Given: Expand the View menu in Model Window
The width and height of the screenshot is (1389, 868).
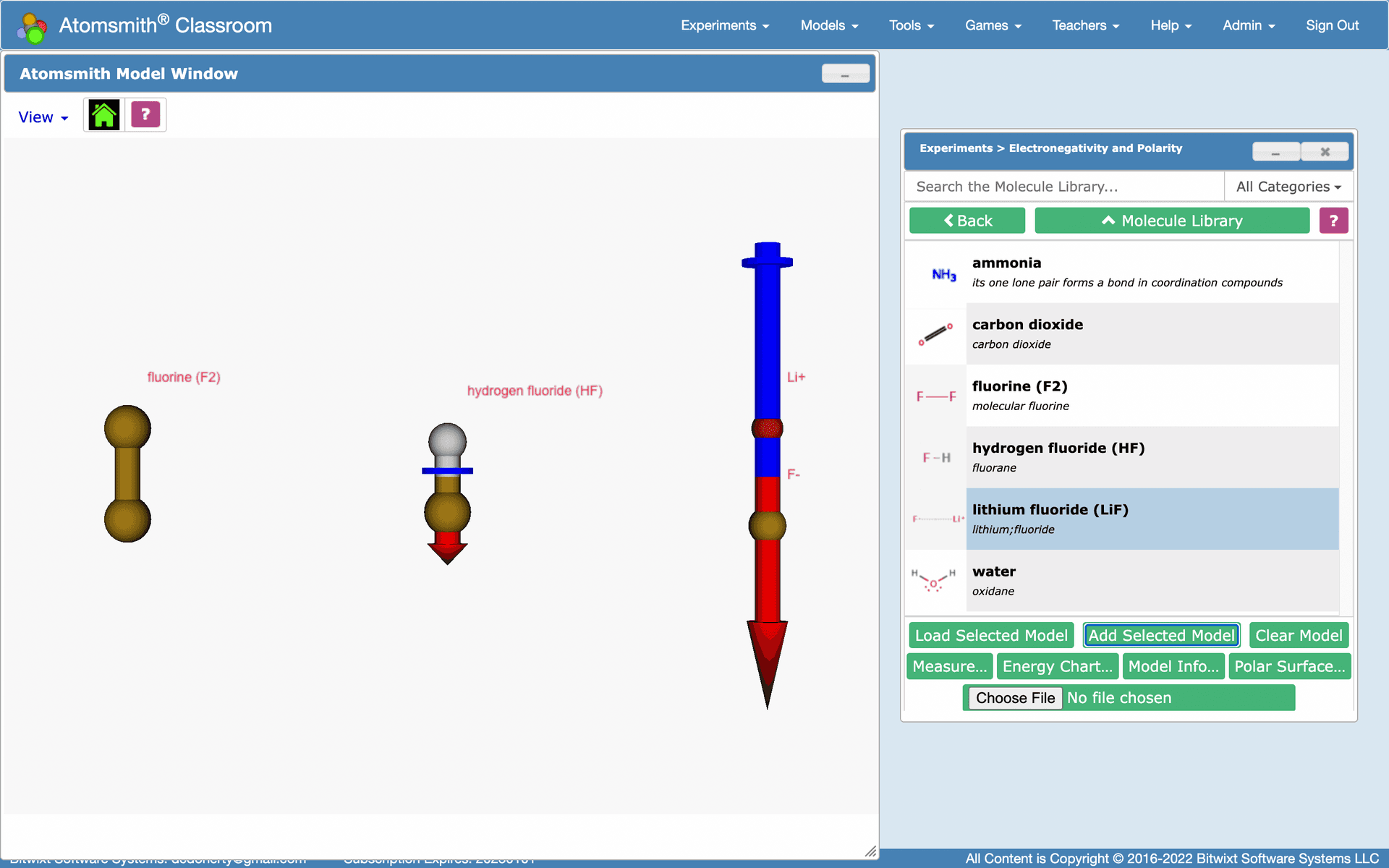Looking at the screenshot, I should (x=41, y=116).
